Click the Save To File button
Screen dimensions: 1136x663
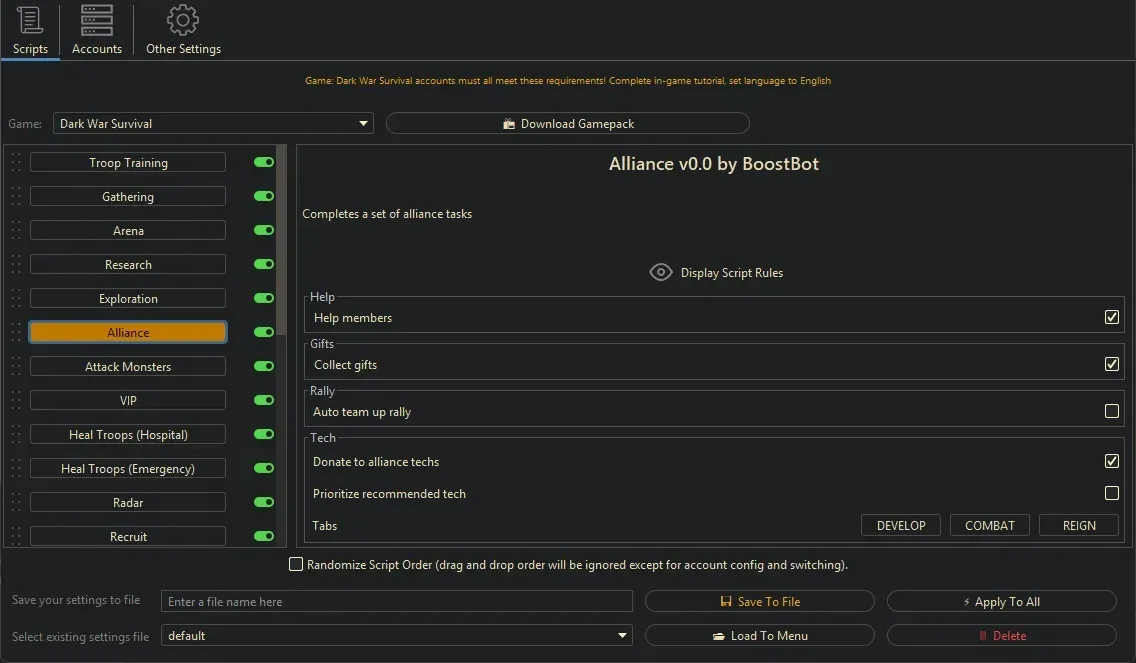point(759,601)
